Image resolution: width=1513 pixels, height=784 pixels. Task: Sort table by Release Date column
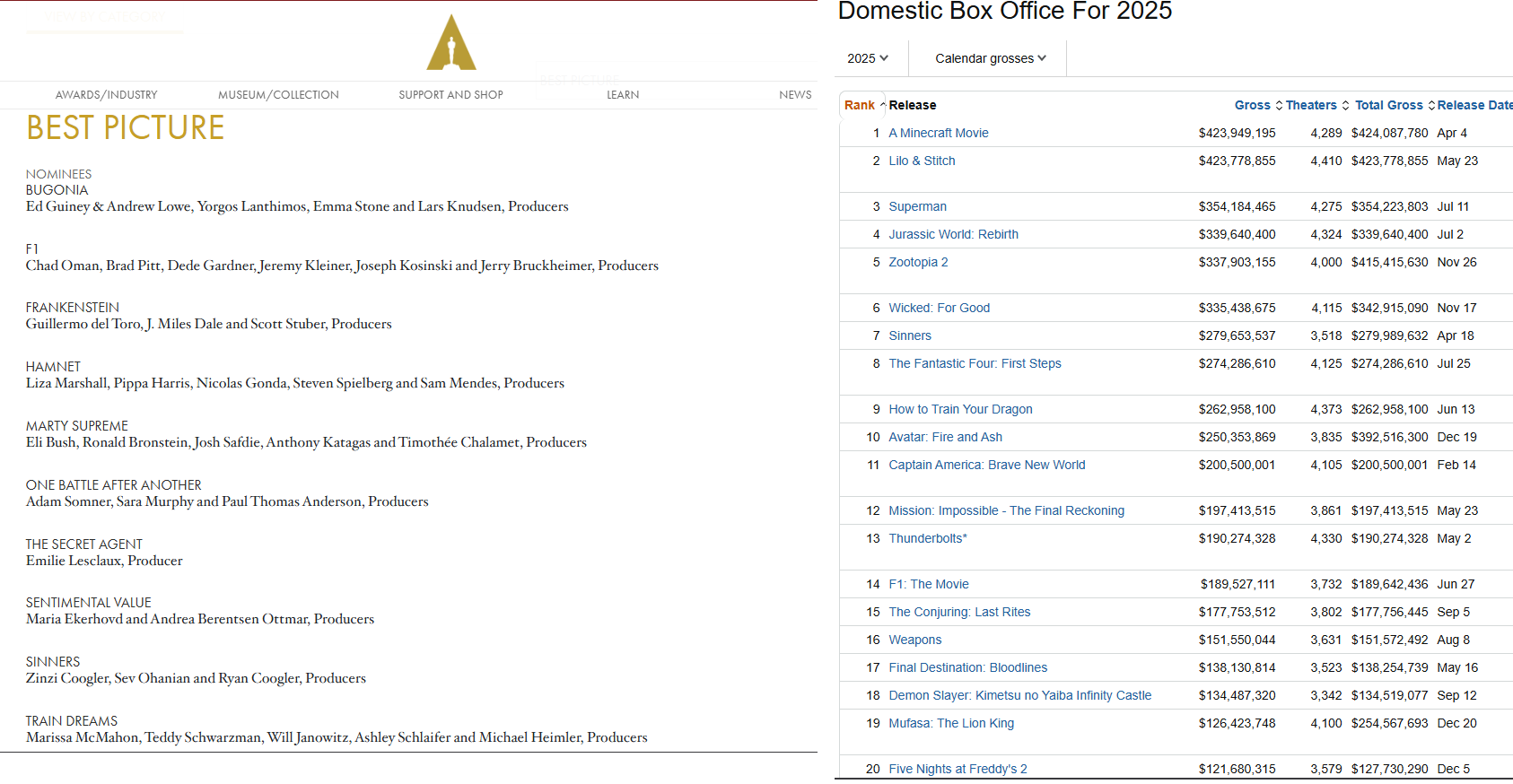point(1474,105)
